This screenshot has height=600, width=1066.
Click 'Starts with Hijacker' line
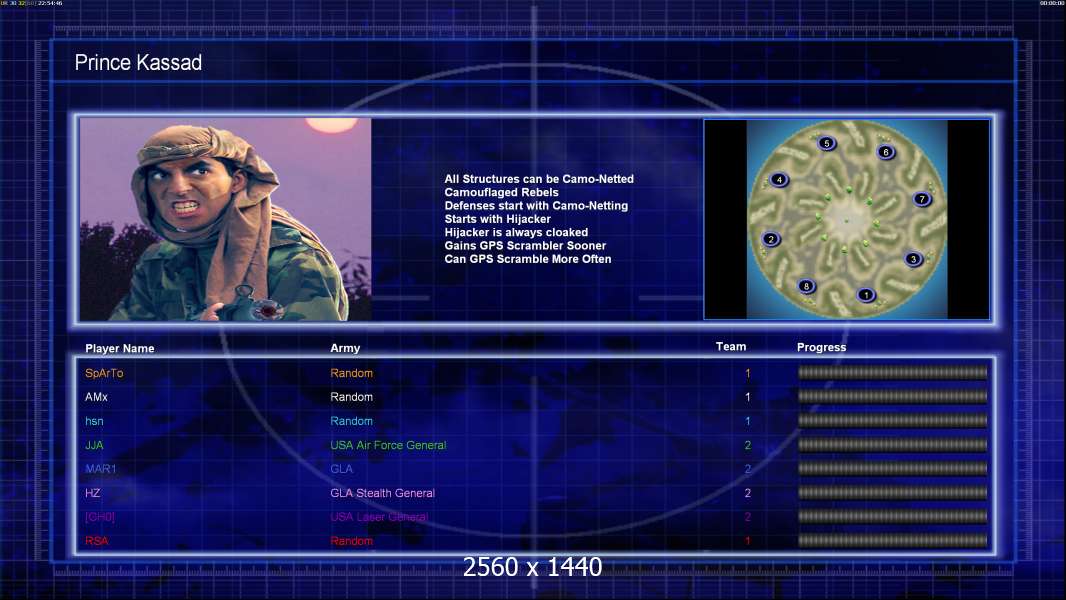coord(498,219)
